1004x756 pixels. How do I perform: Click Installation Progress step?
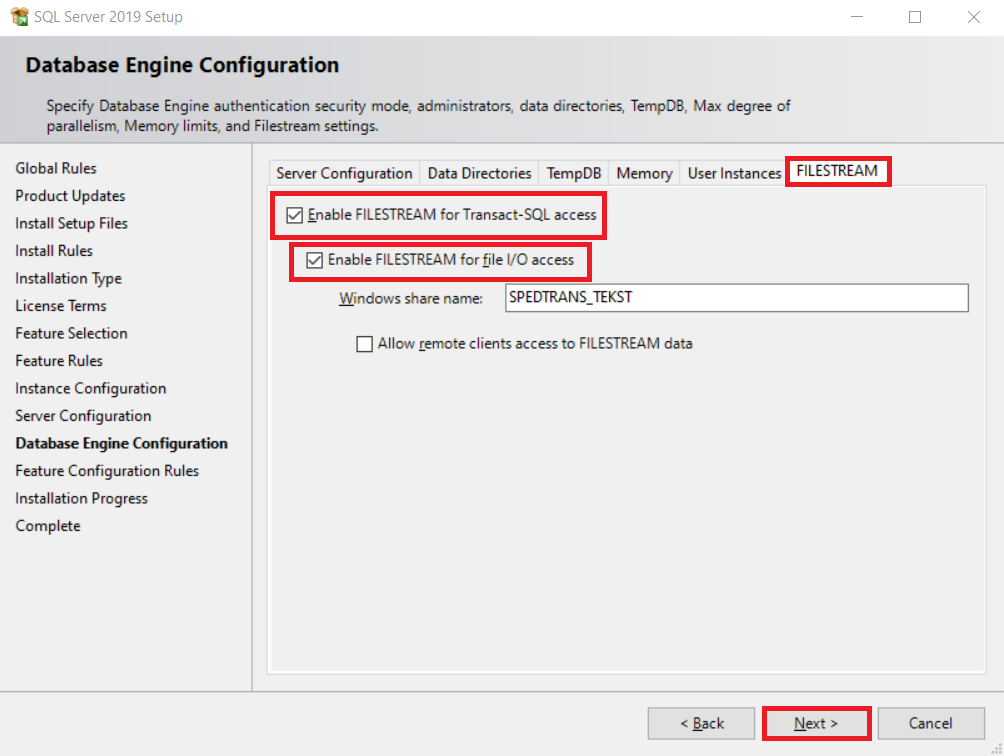81,499
